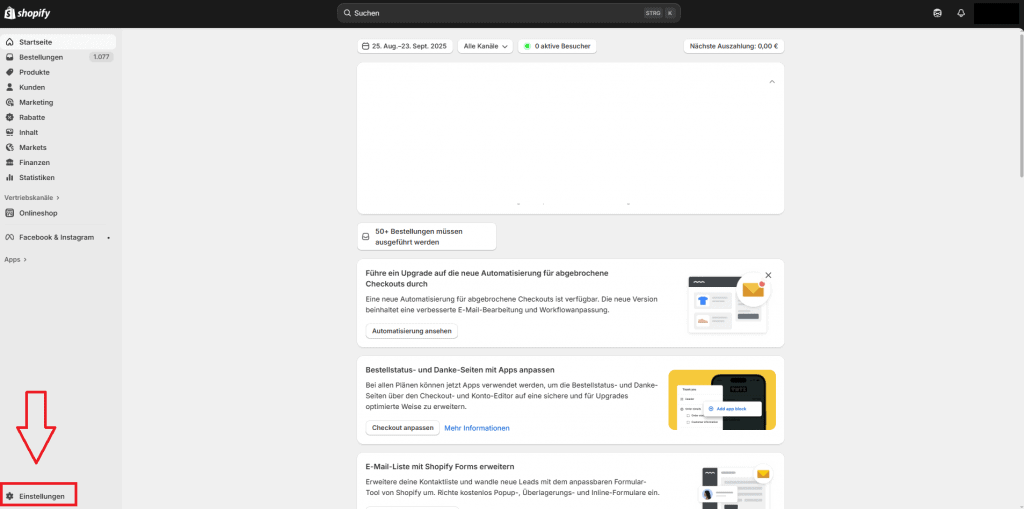Expand the Apps section in sidebar
Image resolution: width=1024 pixels, height=509 pixels.
coord(15,259)
